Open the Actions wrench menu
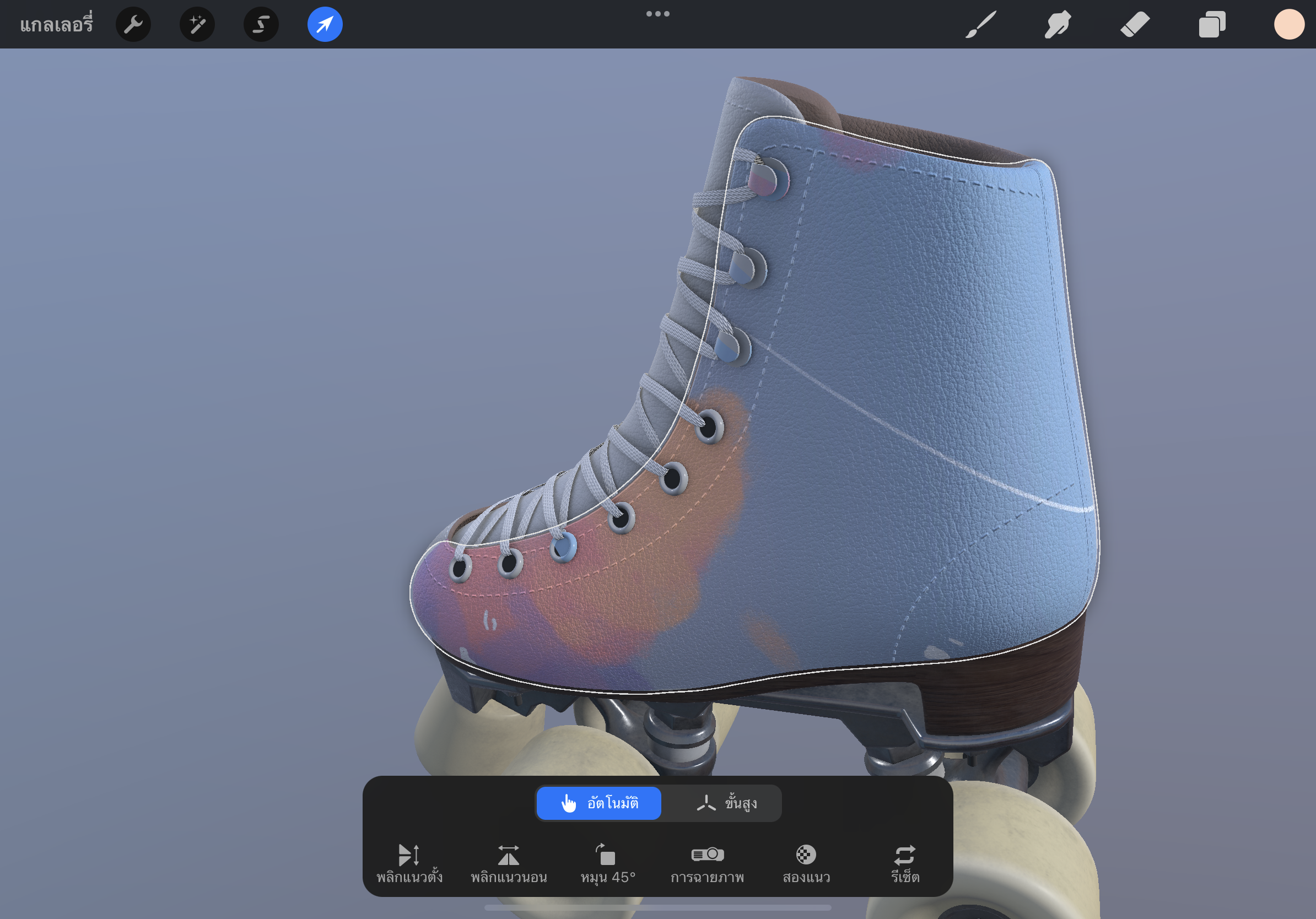This screenshot has width=1316, height=919. (x=133, y=25)
